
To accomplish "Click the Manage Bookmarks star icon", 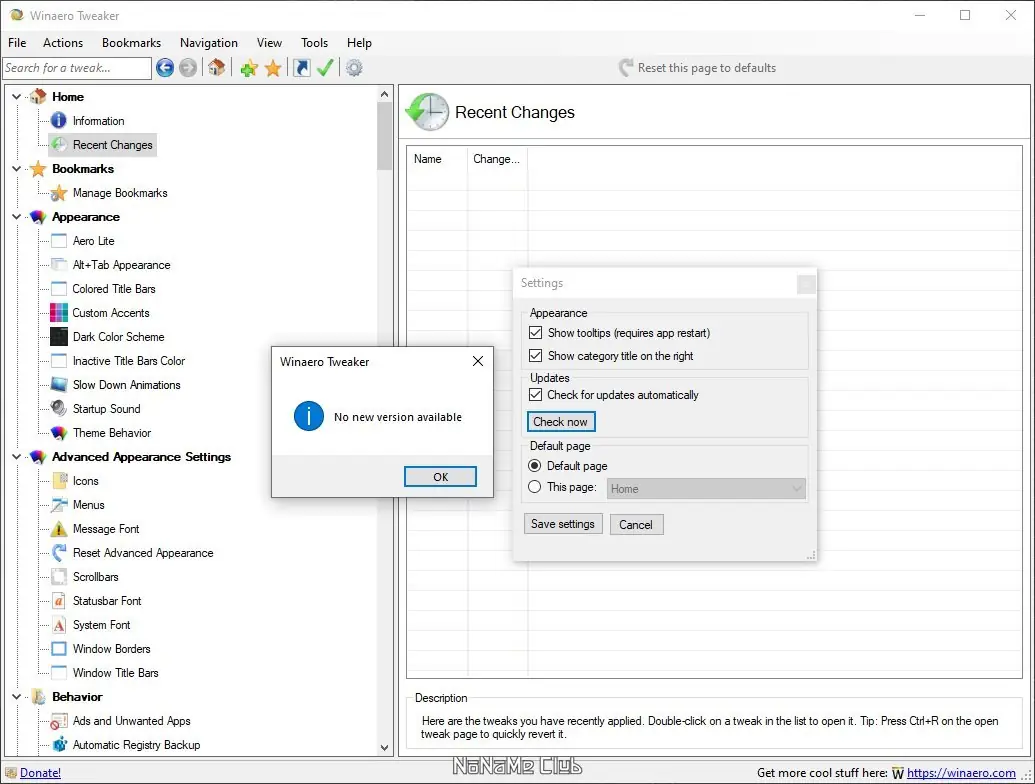I will 59,193.
